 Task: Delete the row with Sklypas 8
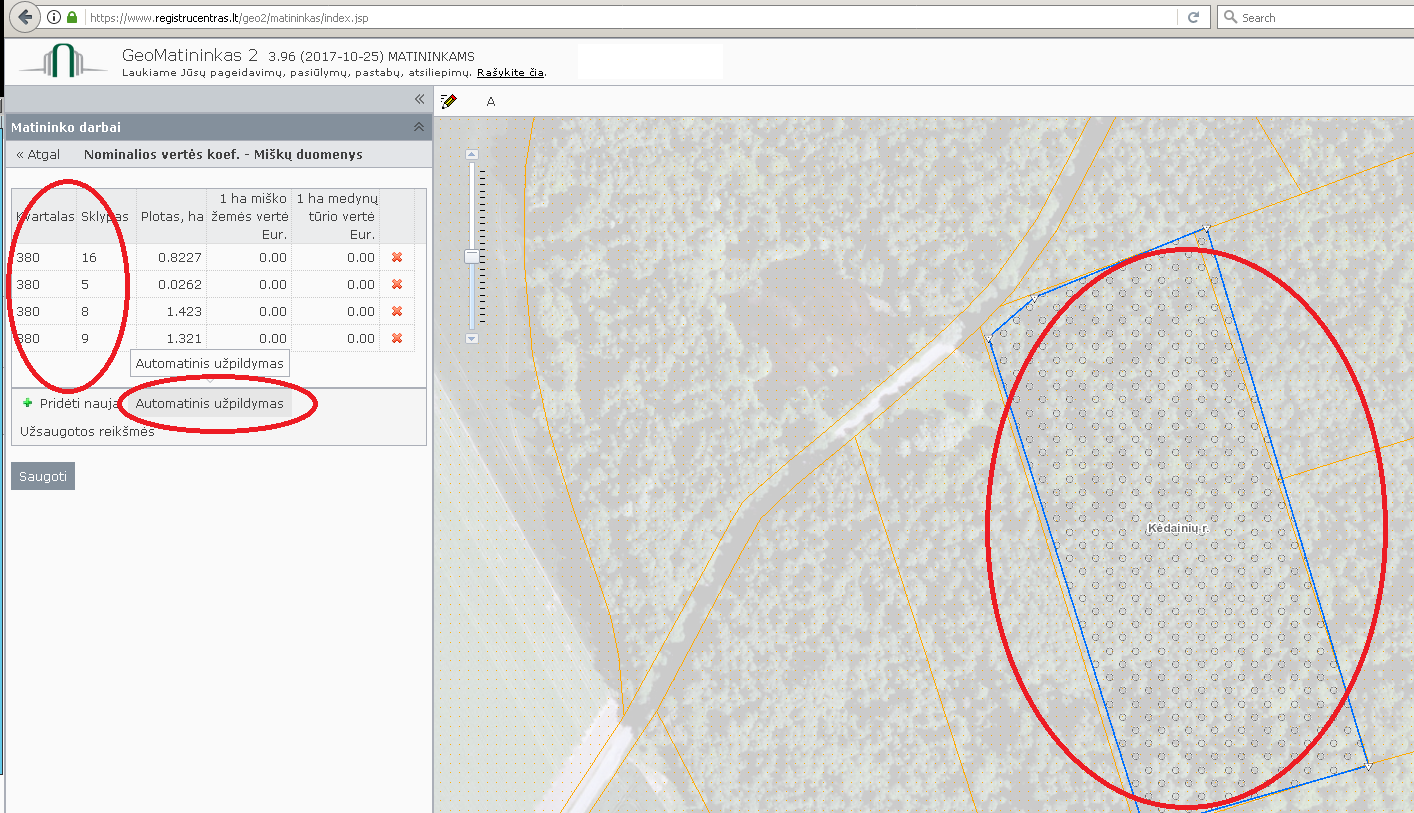click(397, 311)
